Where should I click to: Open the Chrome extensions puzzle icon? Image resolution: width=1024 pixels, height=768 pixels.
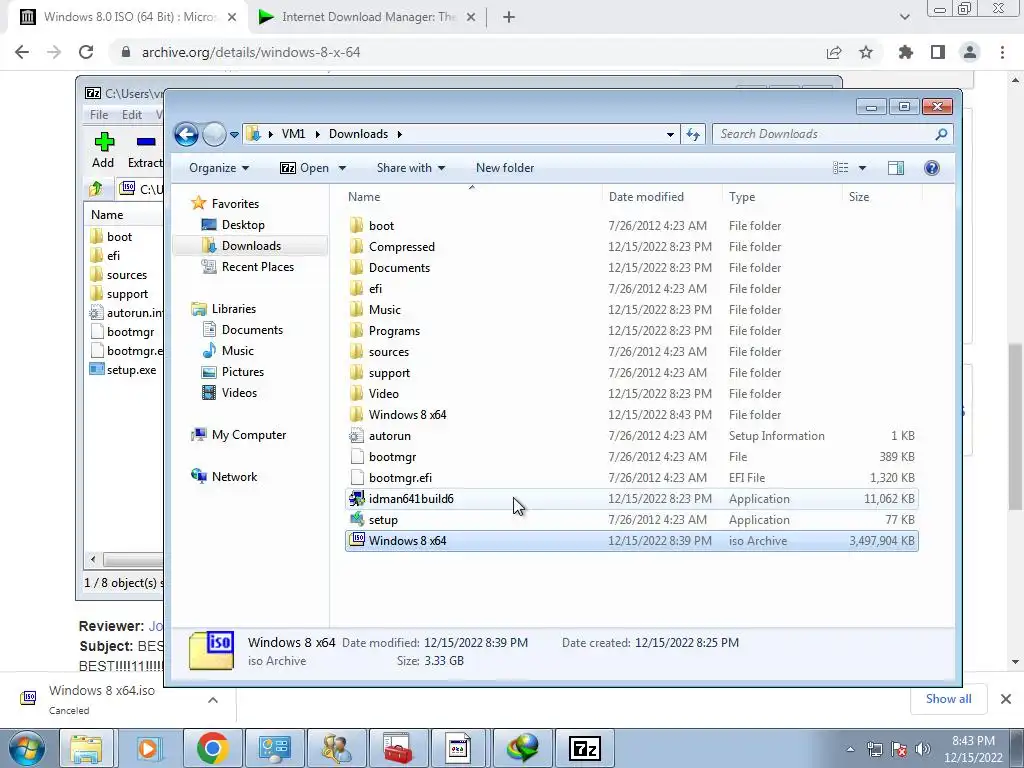(x=906, y=52)
